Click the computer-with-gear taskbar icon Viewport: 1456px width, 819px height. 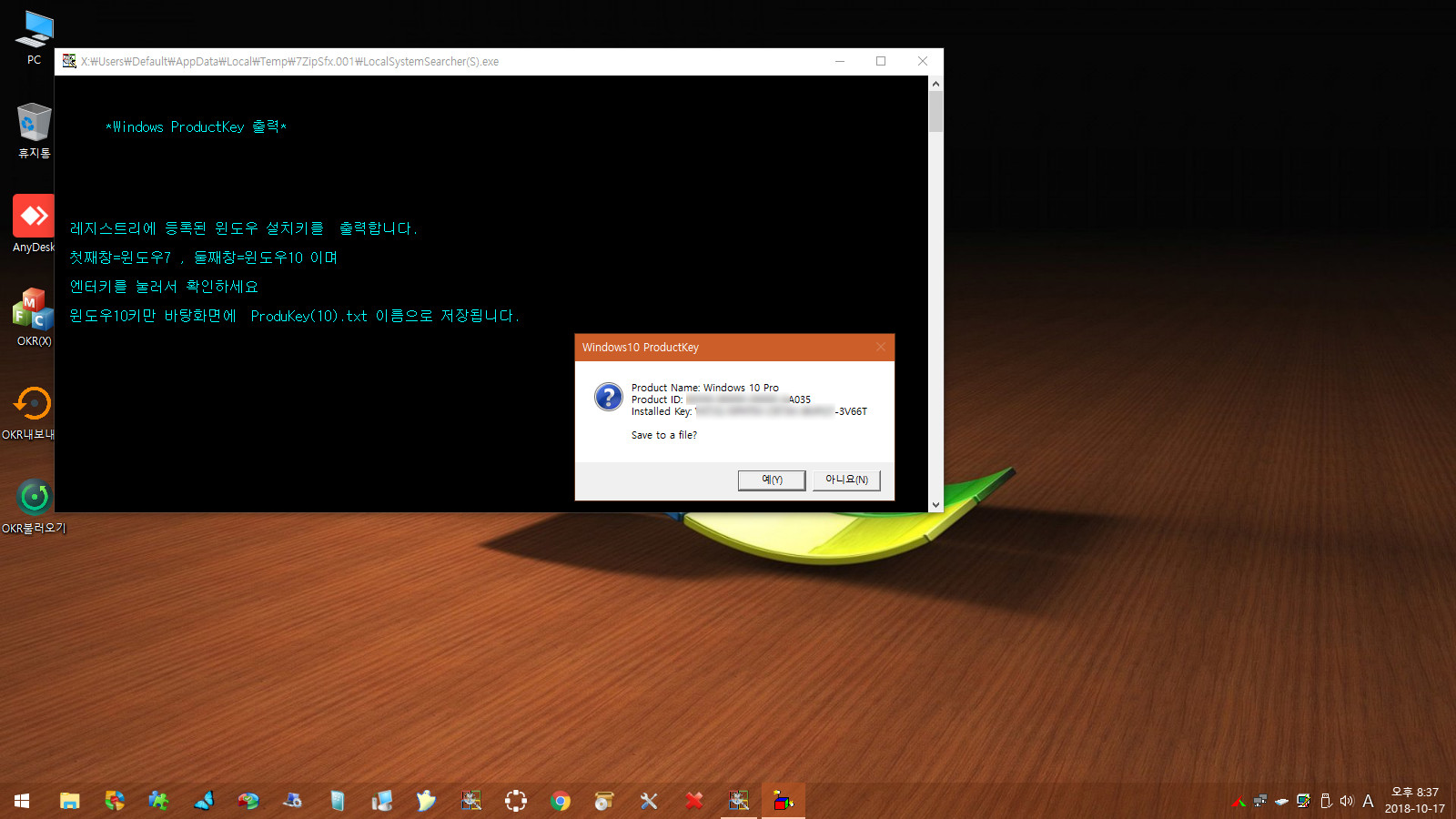(292, 801)
